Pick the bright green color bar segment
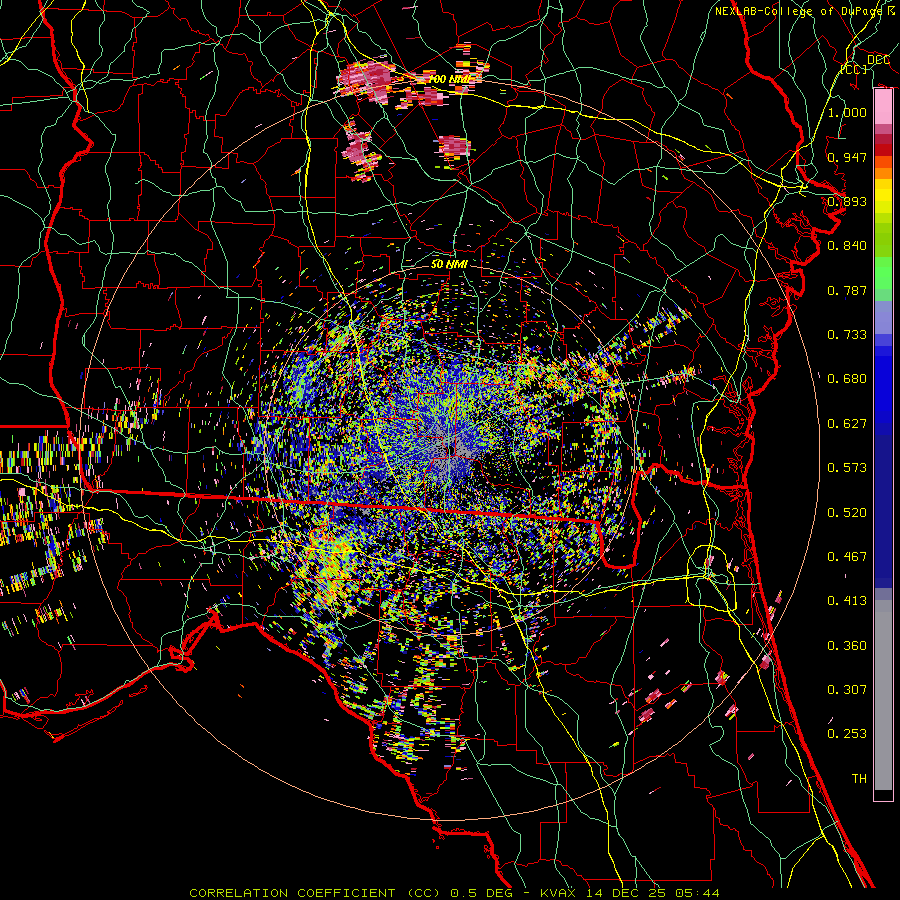Screen dimensions: 900x900 tap(883, 273)
